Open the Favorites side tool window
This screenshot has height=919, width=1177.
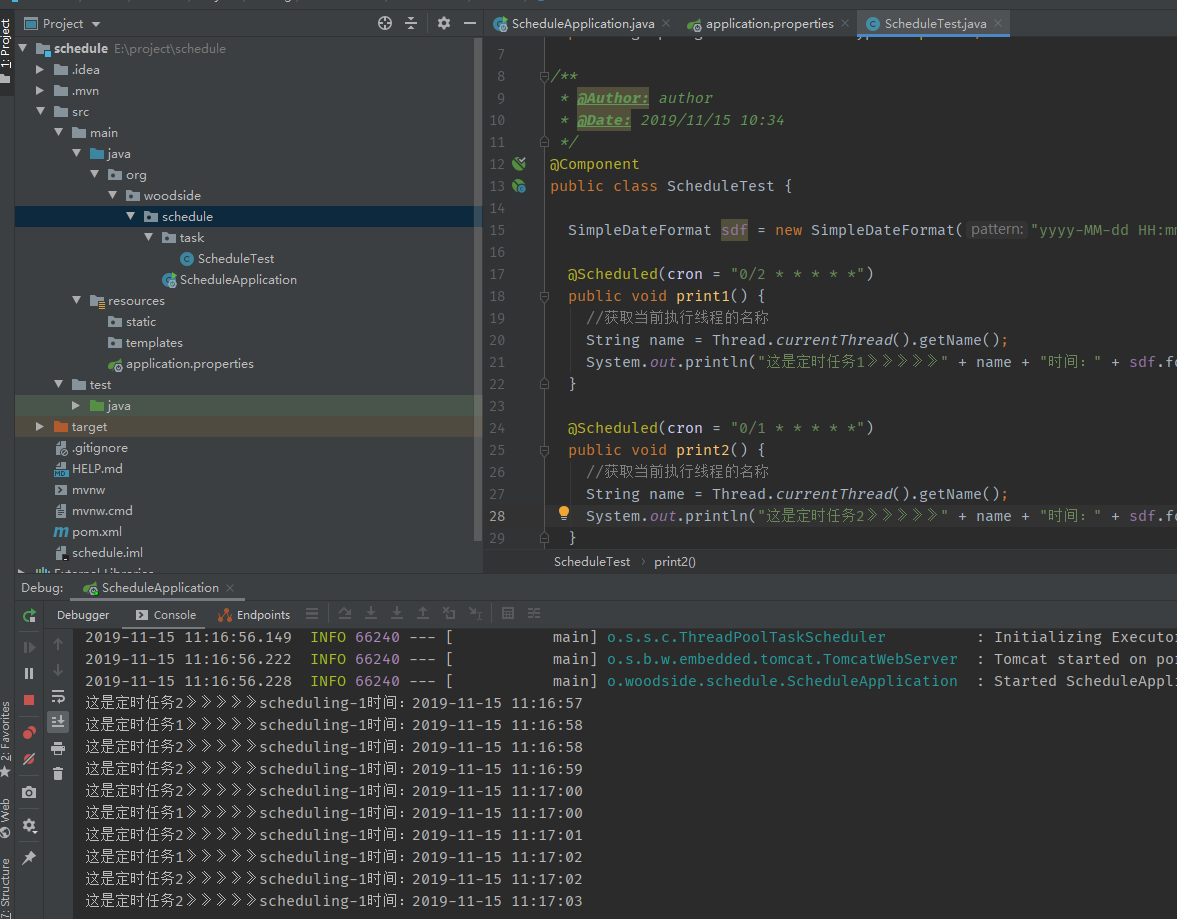[x=6, y=740]
